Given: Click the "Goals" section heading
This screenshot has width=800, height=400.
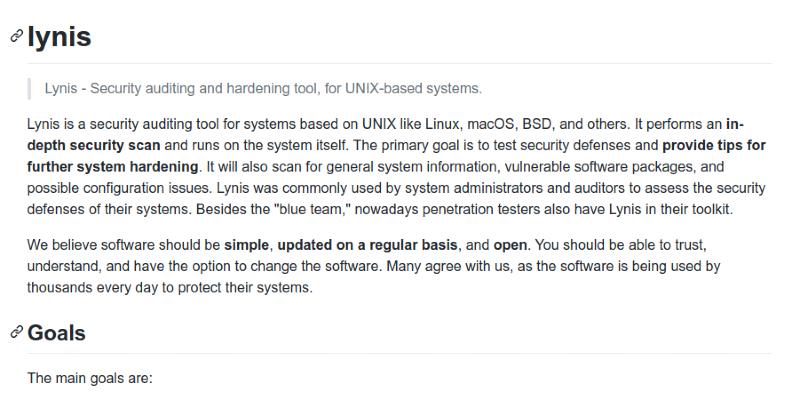Looking at the screenshot, I should coord(56,333).
